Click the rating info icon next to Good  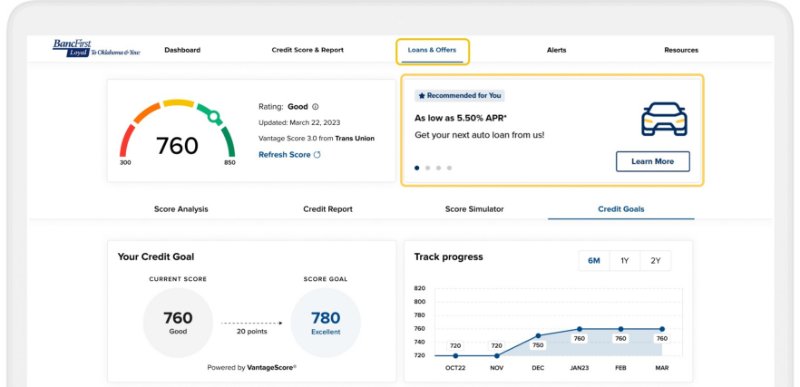(315, 107)
